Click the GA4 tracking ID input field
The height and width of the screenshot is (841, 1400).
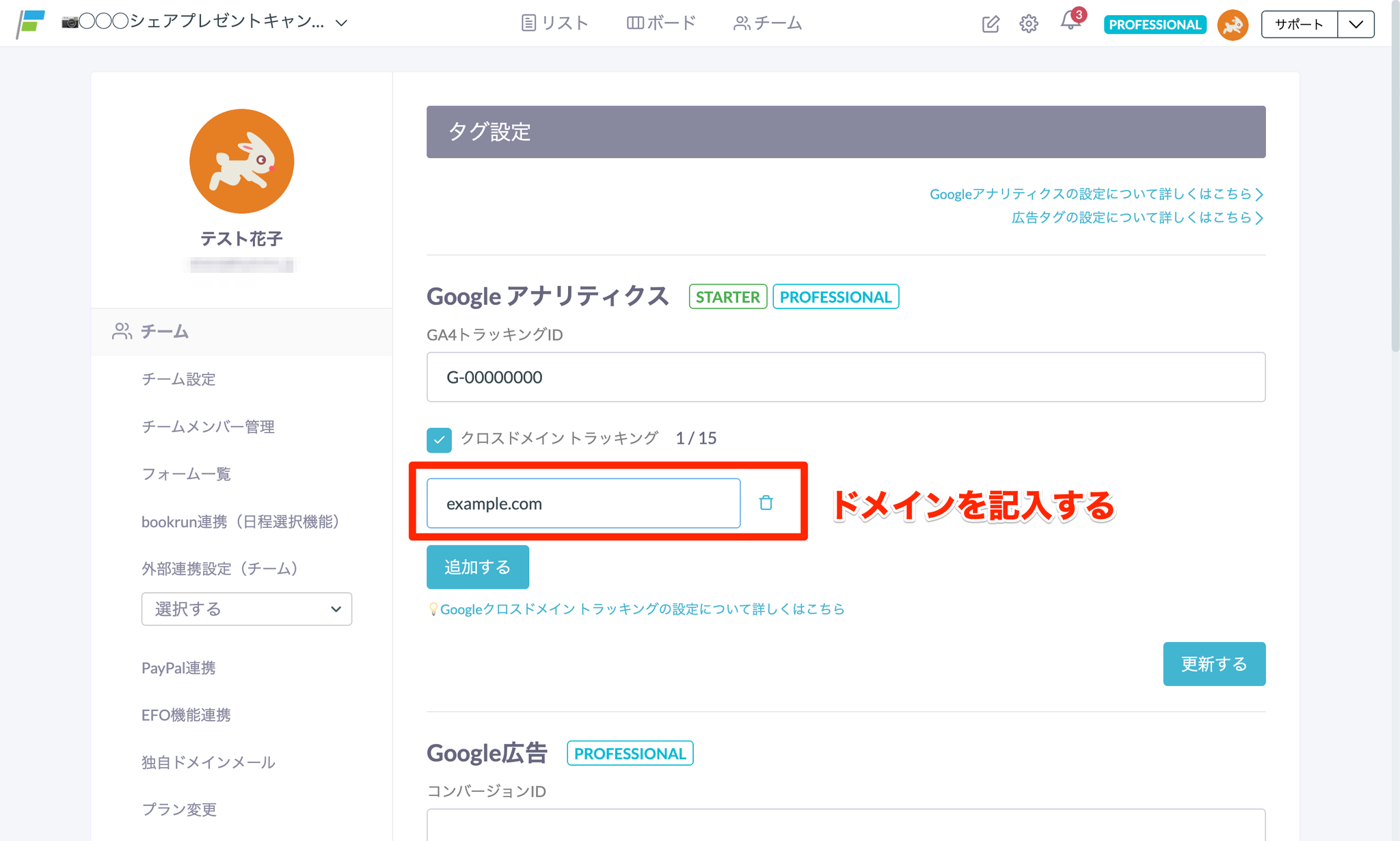tap(846, 377)
